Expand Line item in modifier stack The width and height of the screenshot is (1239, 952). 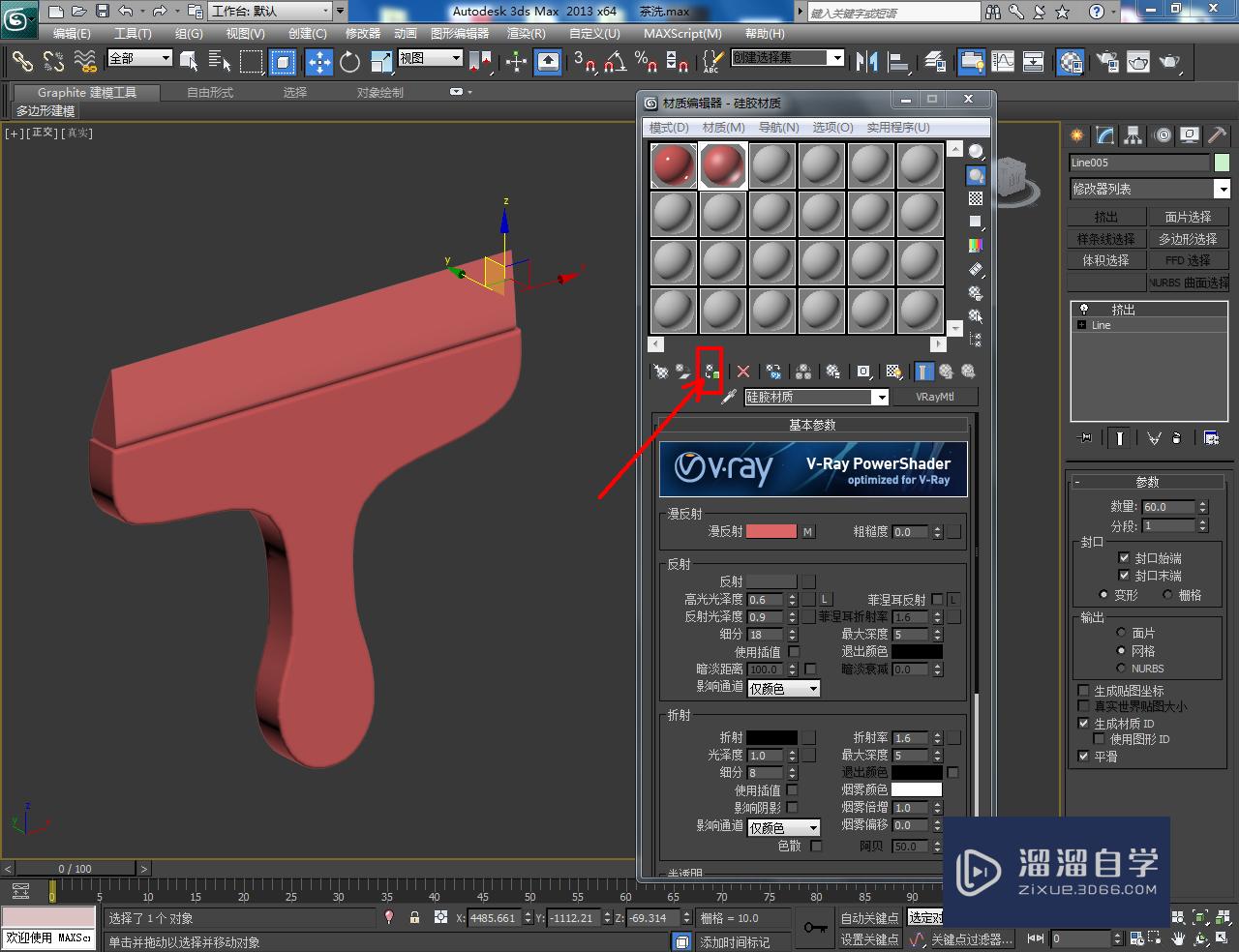1081,325
